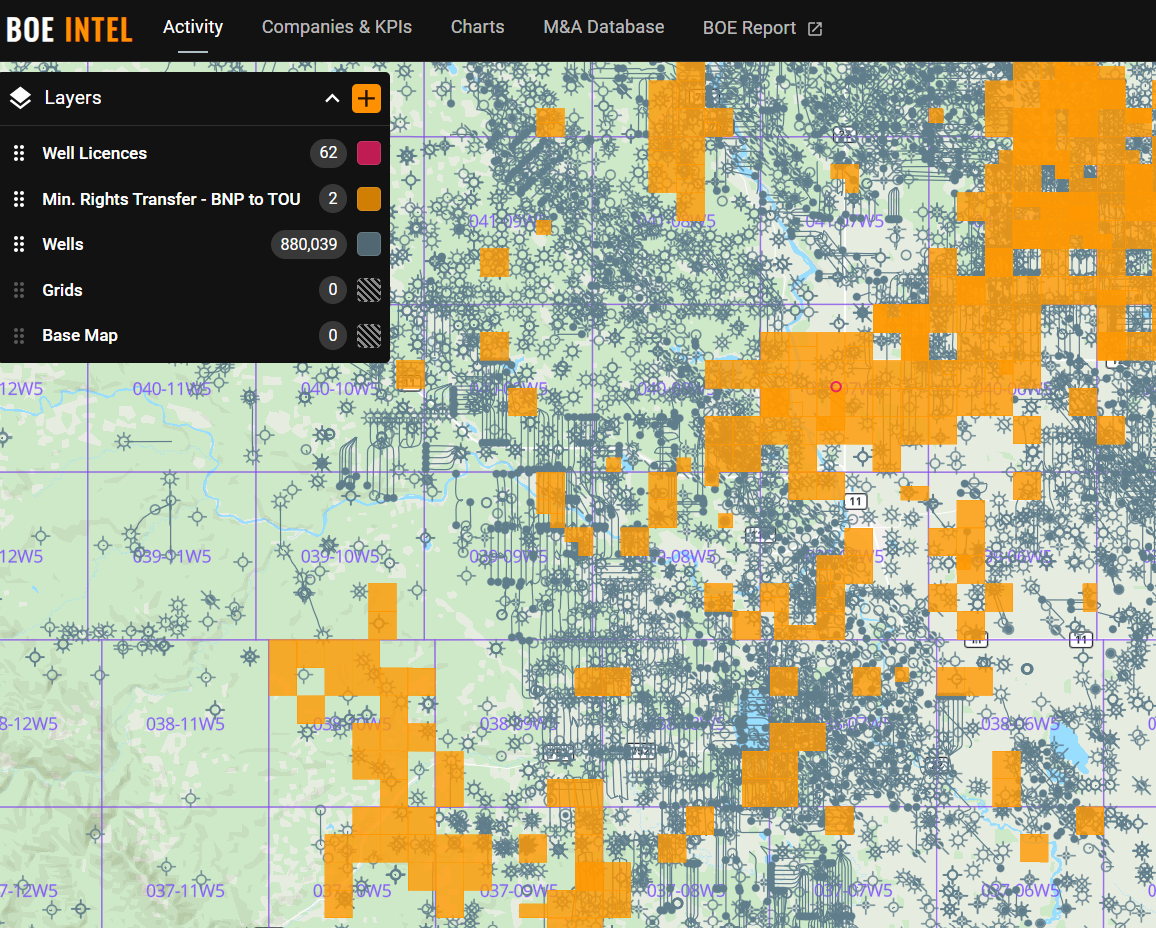The height and width of the screenshot is (928, 1156).
Task: Open the Activity tab
Action: 192,27
